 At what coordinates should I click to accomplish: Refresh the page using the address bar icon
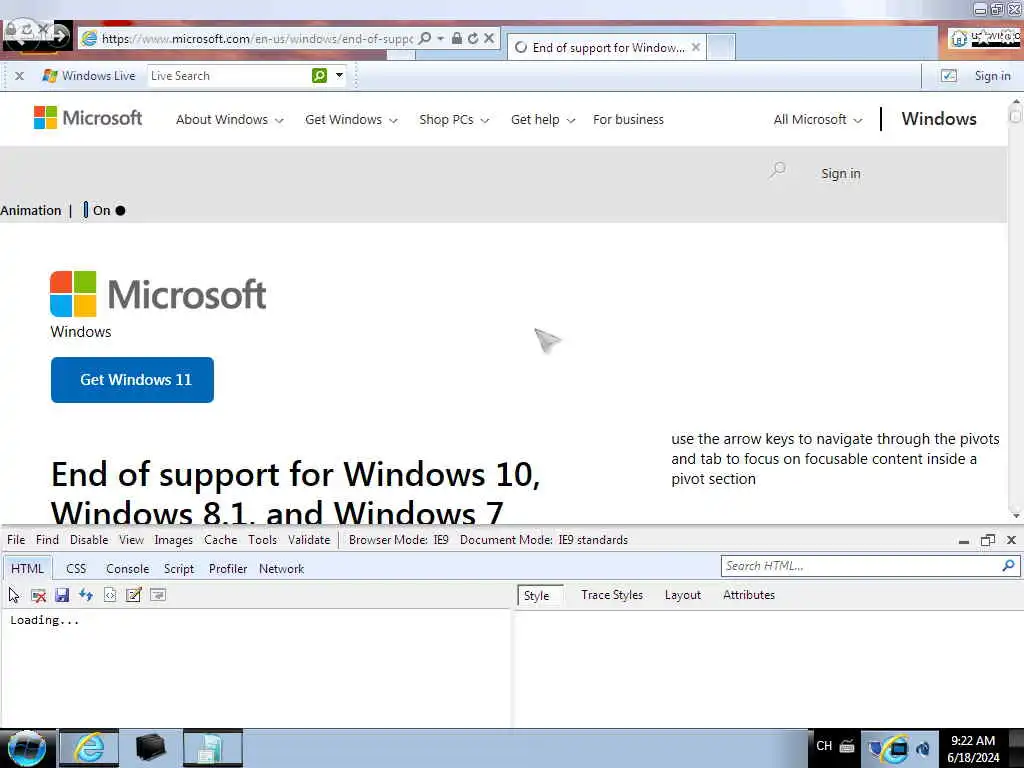click(x=473, y=39)
